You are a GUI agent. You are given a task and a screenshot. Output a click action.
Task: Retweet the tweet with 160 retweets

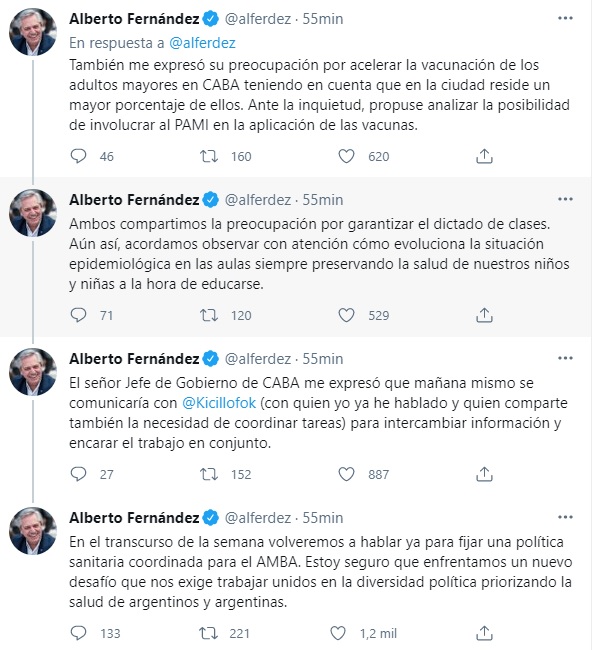point(209,156)
